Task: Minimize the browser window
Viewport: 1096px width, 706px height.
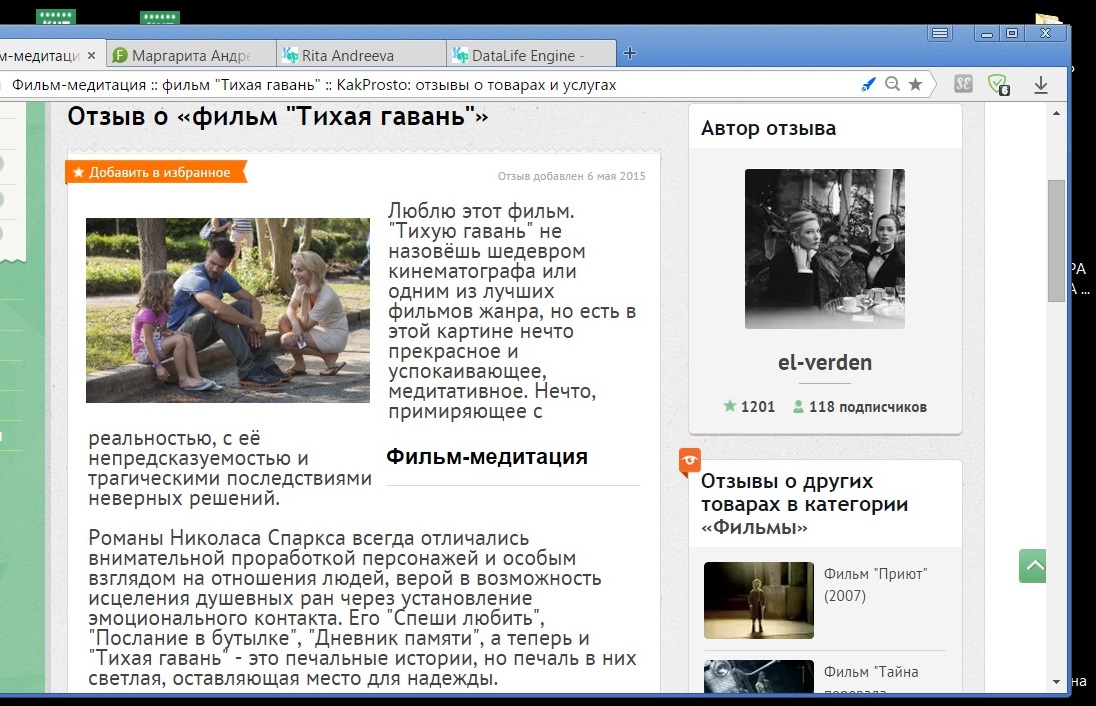Action: tap(987, 33)
